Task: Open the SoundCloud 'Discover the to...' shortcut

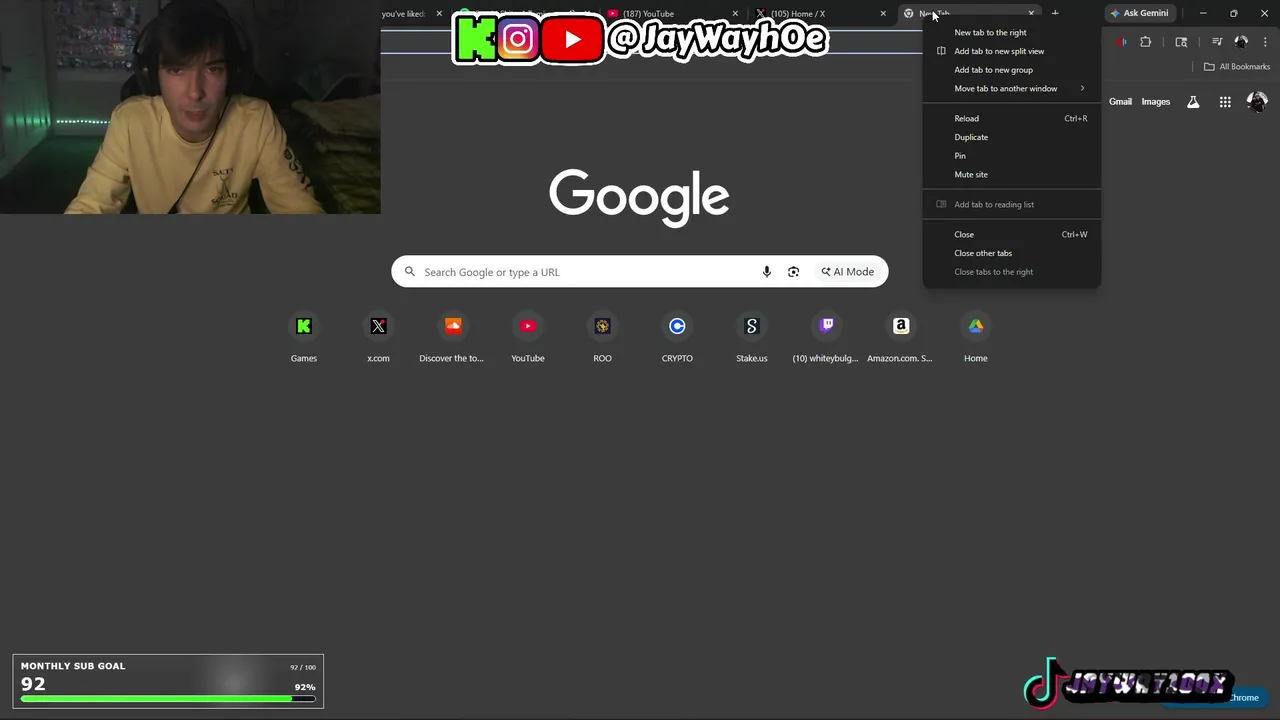Action: click(452, 338)
